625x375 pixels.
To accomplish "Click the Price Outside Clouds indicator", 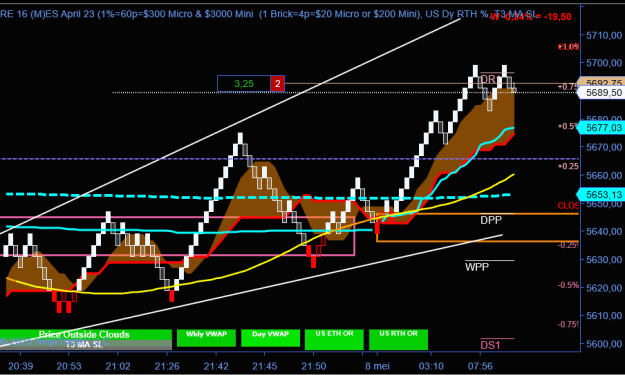I will (86, 334).
